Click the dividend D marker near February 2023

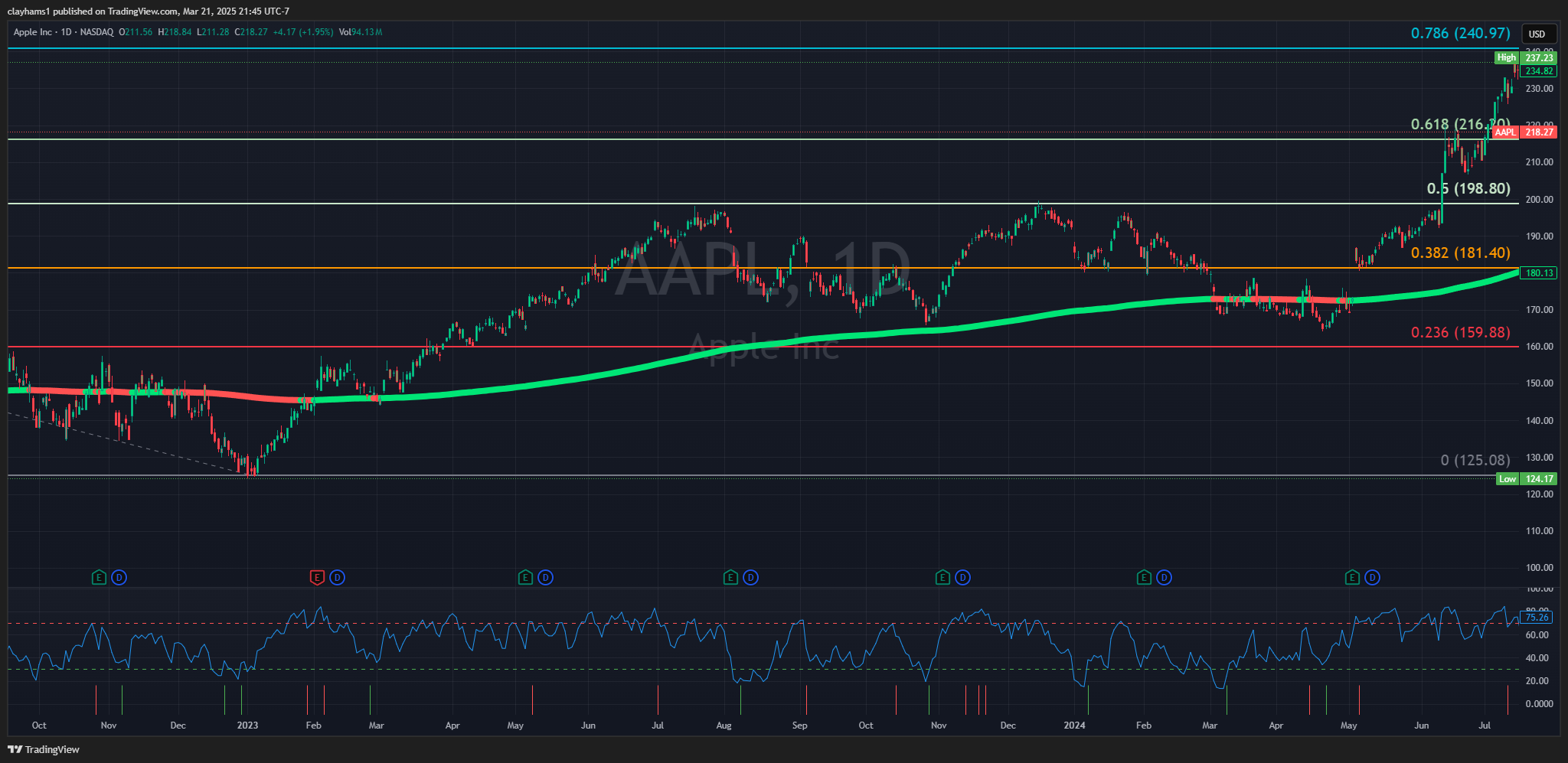[x=337, y=578]
